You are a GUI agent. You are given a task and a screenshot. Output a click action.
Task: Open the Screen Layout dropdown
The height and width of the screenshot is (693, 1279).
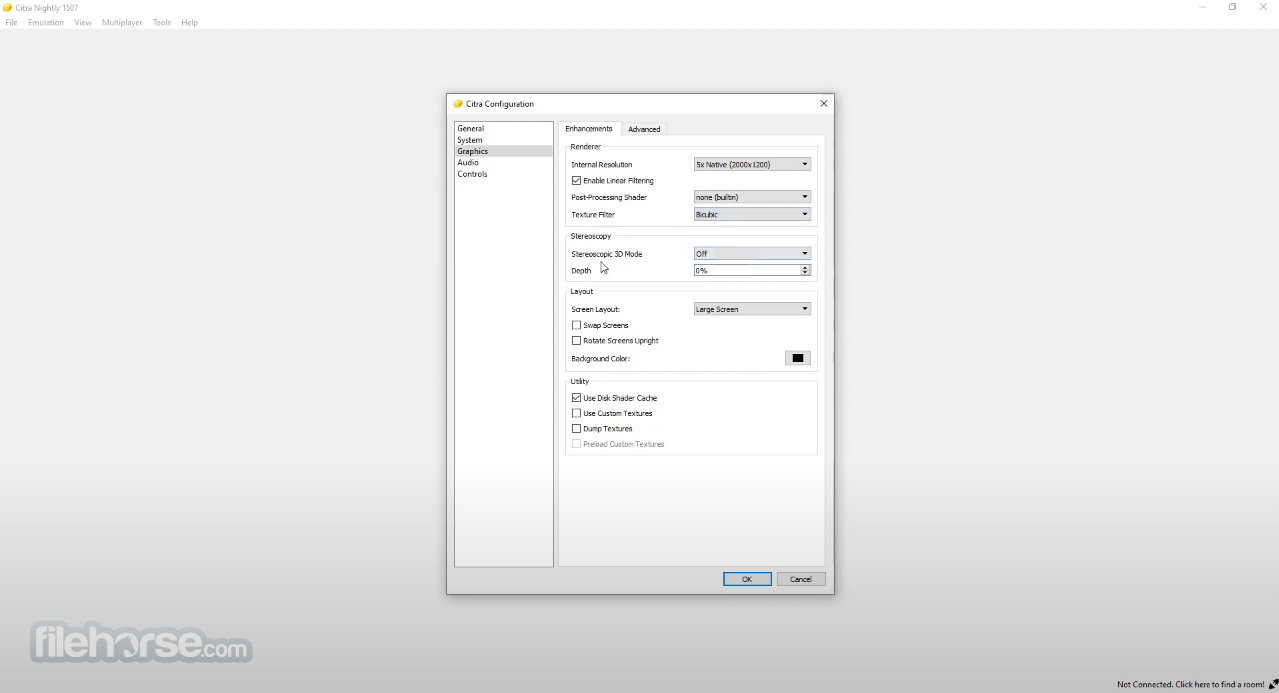click(752, 309)
